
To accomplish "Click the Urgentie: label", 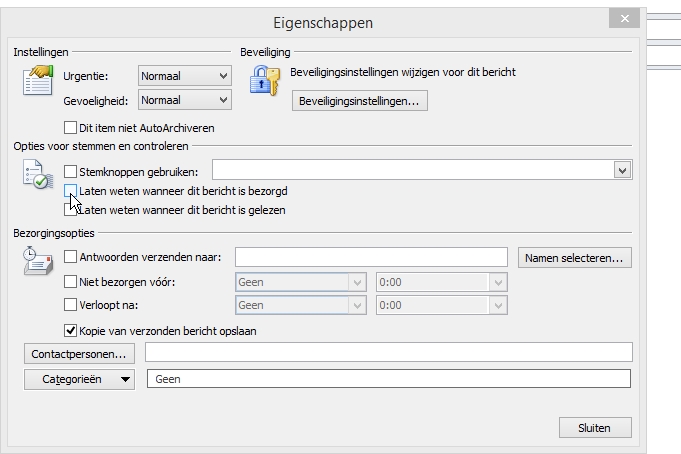I will [86, 76].
